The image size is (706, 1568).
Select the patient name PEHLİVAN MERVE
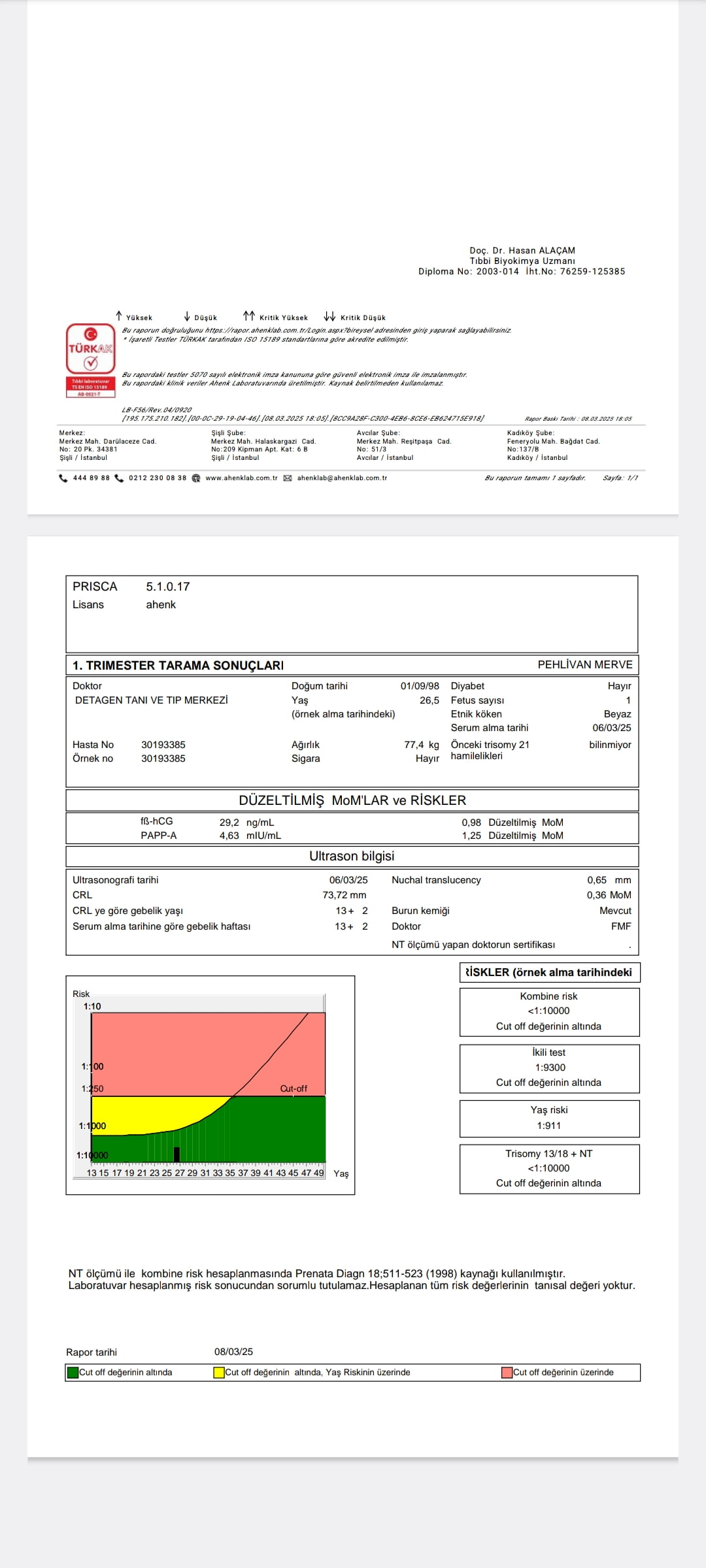pyautogui.click(x=585, y=664)
